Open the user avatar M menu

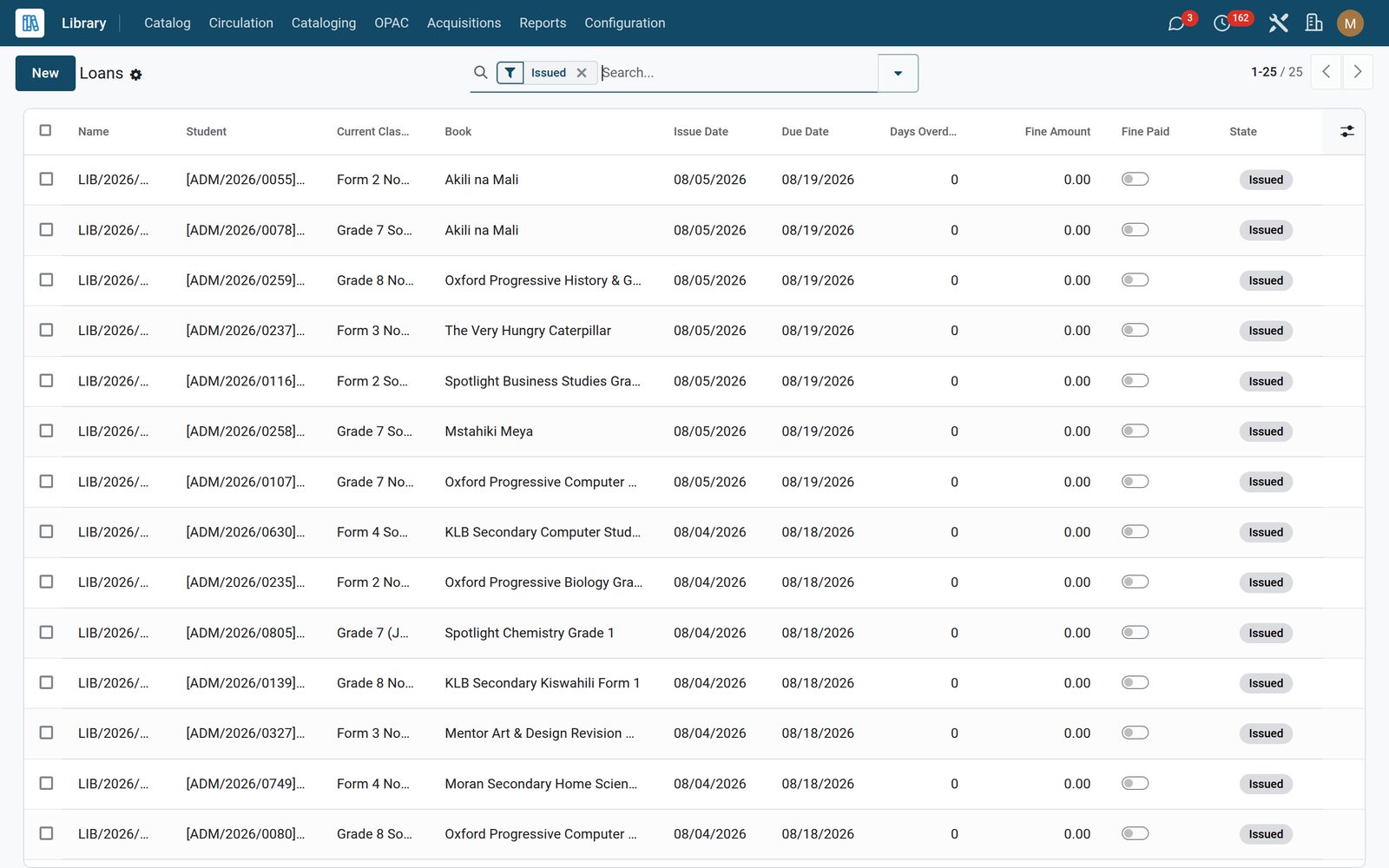coord(1350,23)
